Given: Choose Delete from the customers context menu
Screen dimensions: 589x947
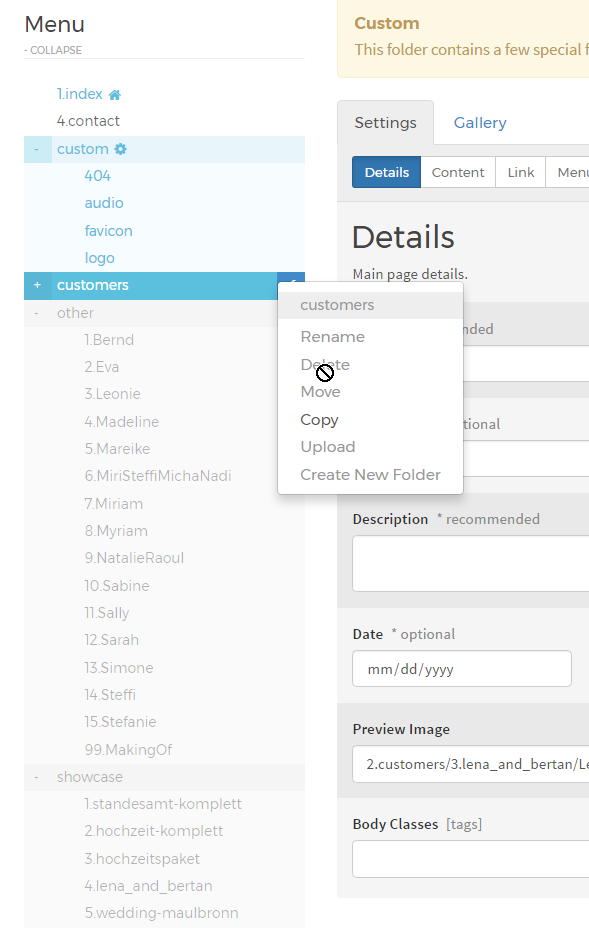Looking at the screenshot, I should coord(325,365).
